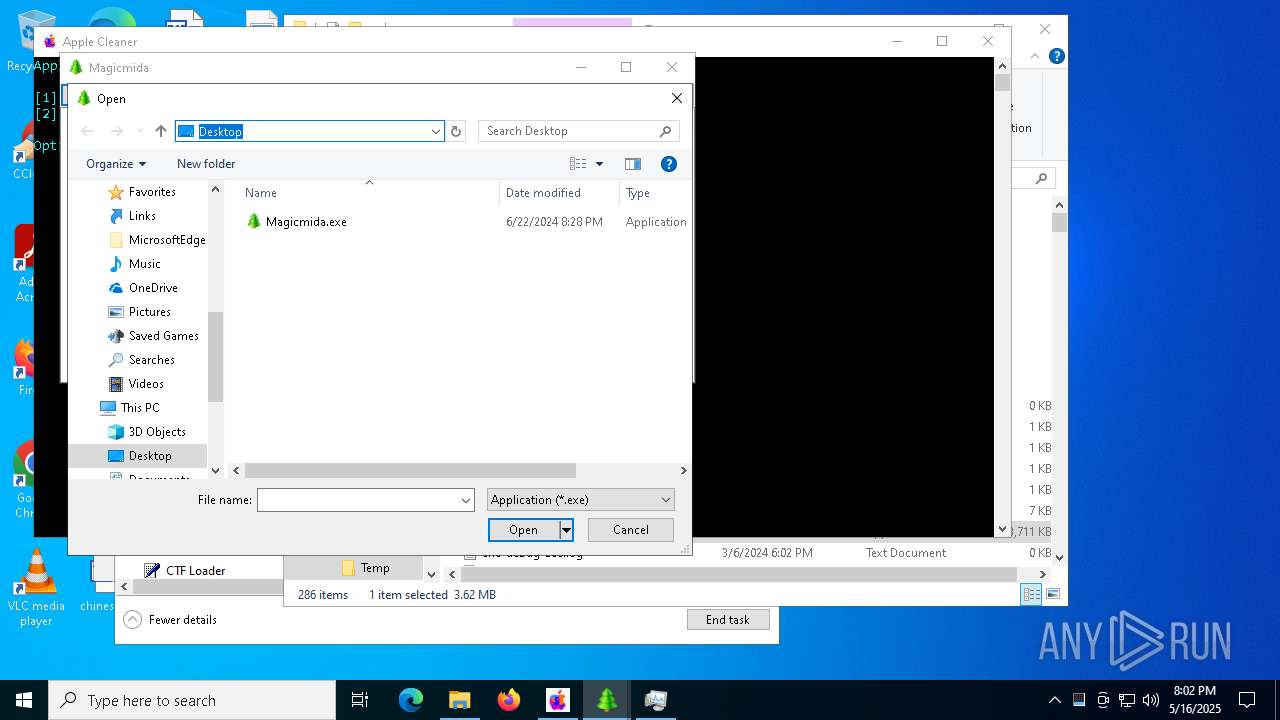The height and width of the screenshot is (720, 1280).
Task: Refresh the Desktop folder listing
Action: [x=456, y=131]
